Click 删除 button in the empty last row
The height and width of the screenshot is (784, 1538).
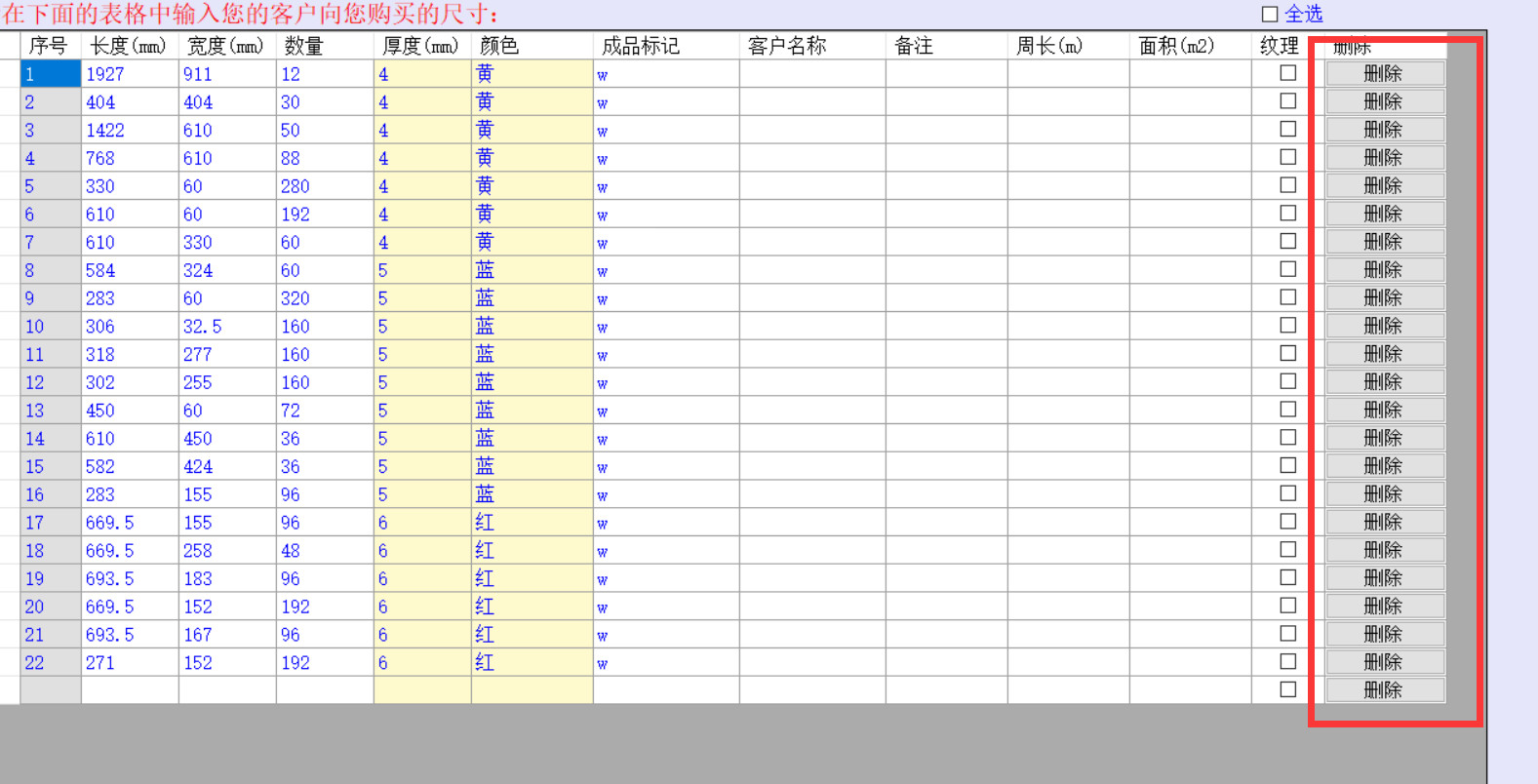(1385, 690)
